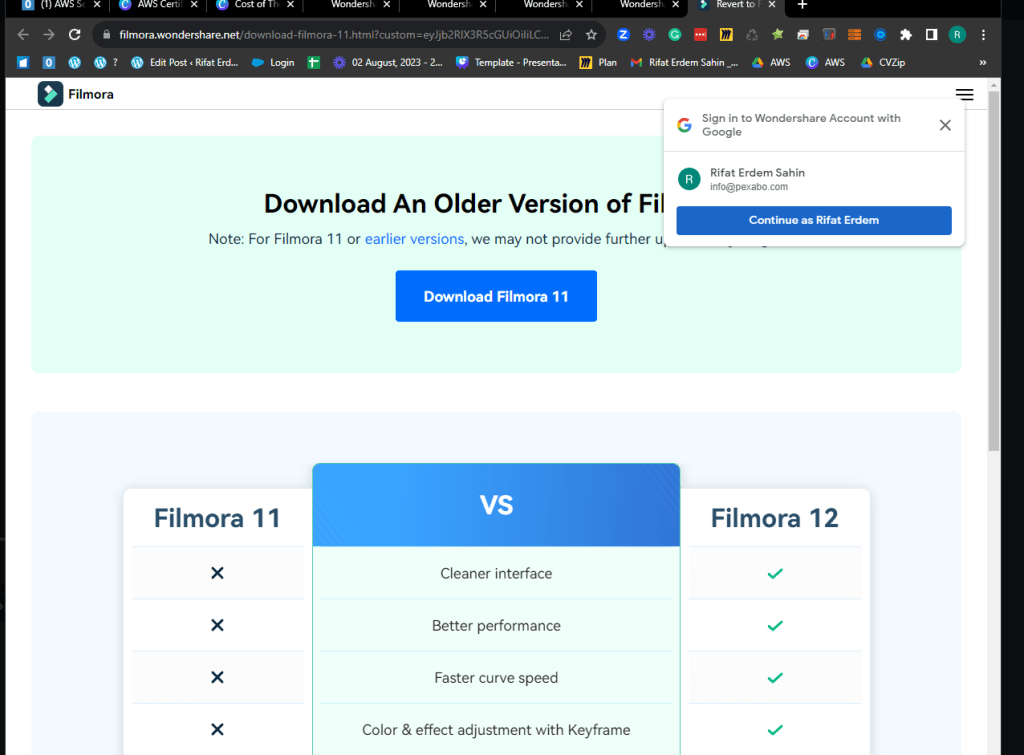Open the Grammarly extension icon

pyautogui.click(x=675, y=35)
